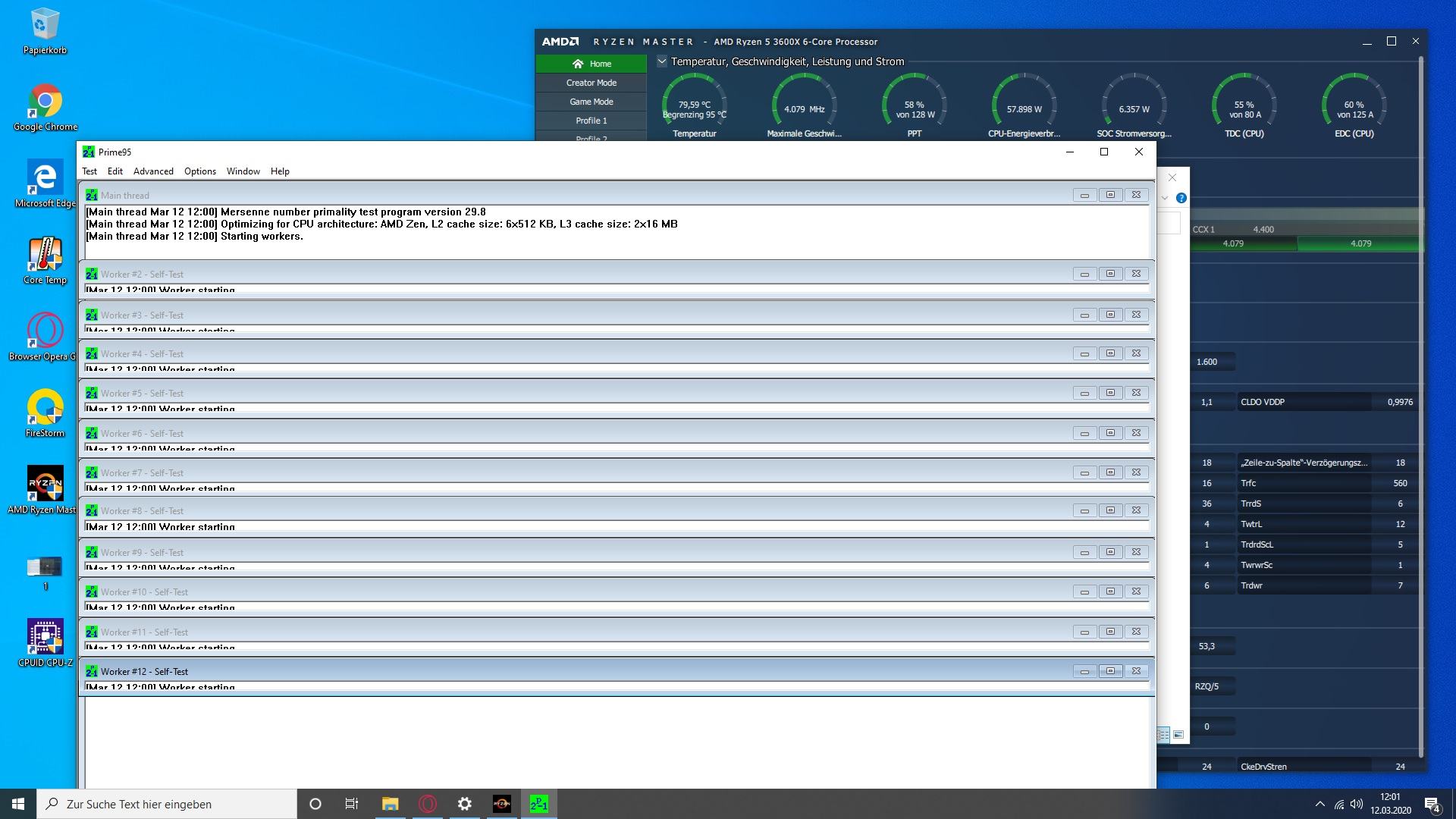Screen dimensions: 1456x819
Task: Click FireStorm desktop icon
Action: 45,409
